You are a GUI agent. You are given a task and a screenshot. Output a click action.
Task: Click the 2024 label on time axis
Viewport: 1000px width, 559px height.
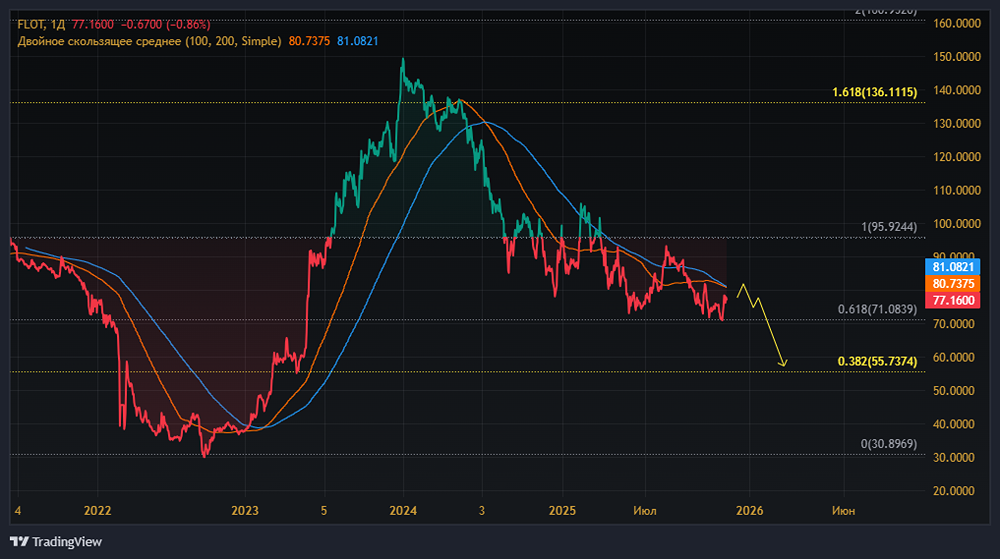tap(403, 511)
